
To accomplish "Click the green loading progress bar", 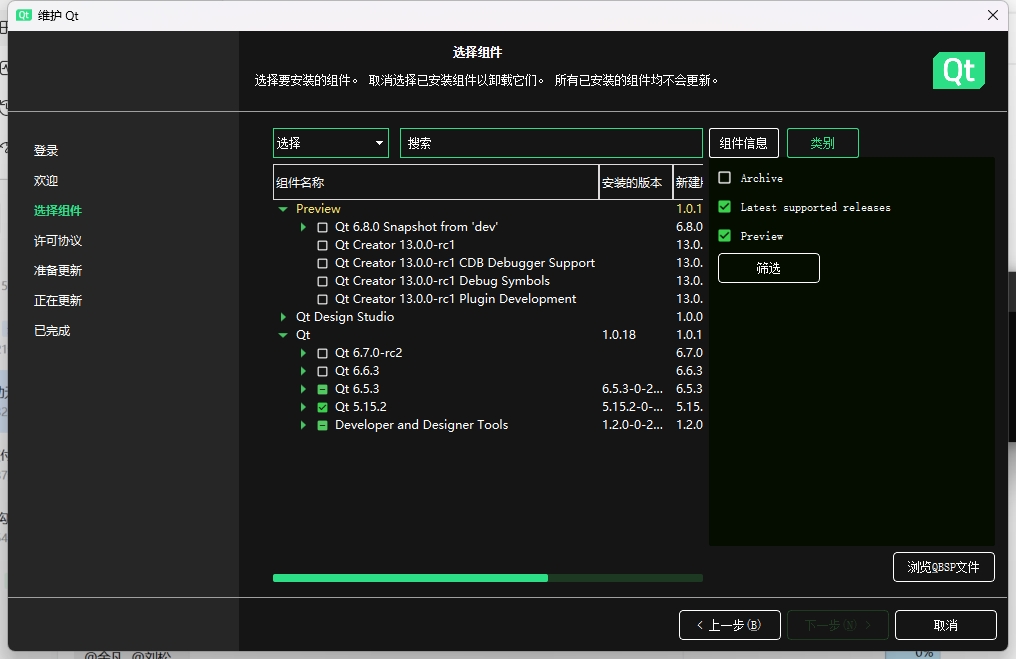I will [488, 577].
